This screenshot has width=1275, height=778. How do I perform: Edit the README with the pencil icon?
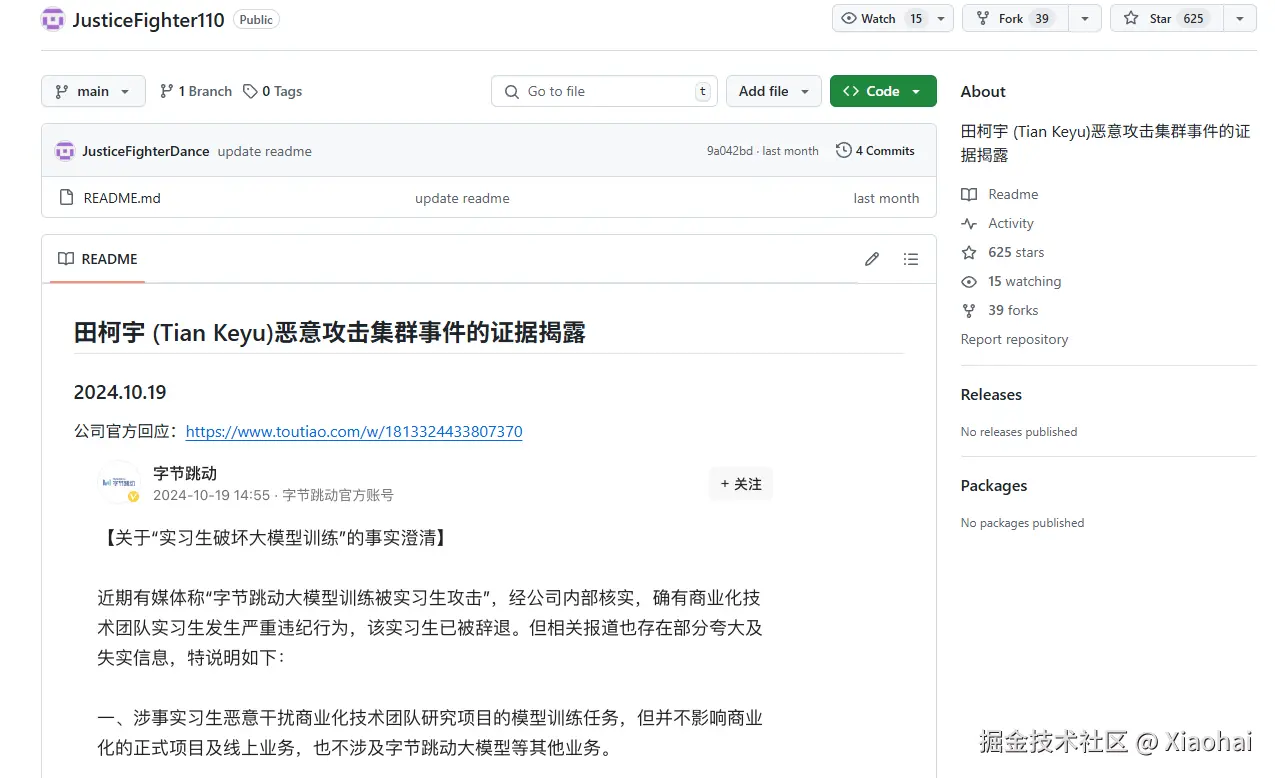871,259
